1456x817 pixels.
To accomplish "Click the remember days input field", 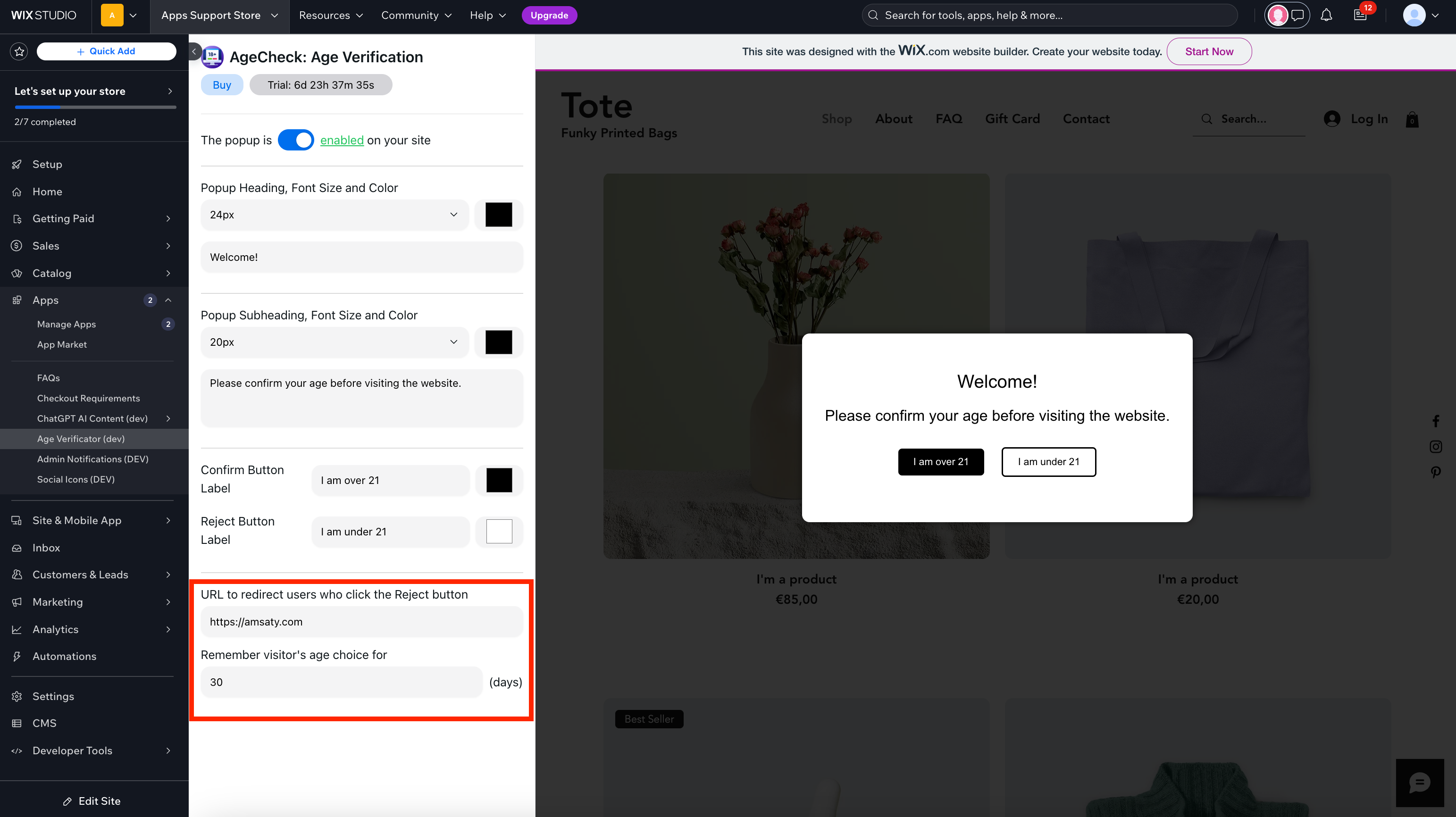I will (342, 682).
